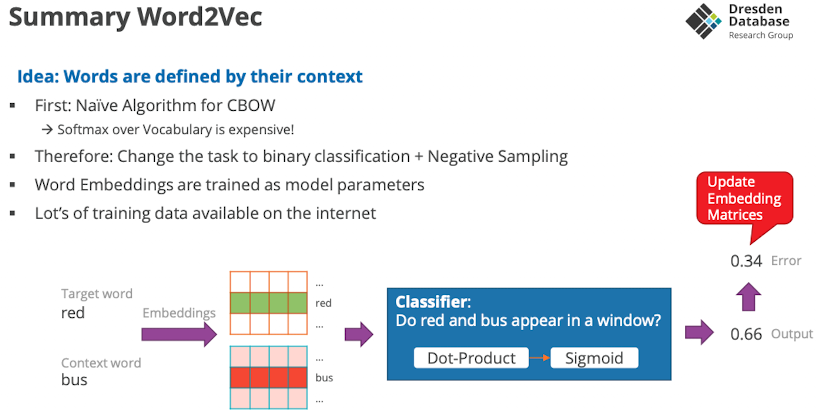Screen dimensions: 817x413
Task: Select the context word 'bus'
Action: click(x=75, y=380)
